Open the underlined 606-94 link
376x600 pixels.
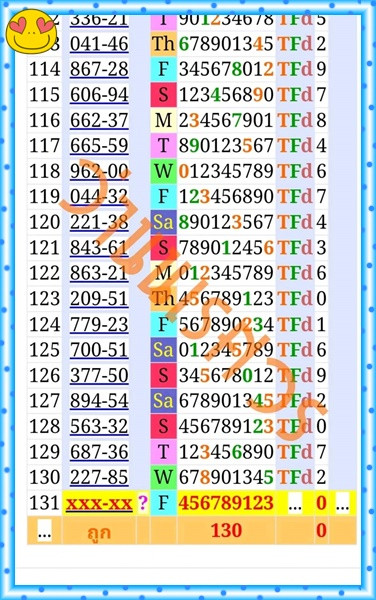[x=99, y=95]
